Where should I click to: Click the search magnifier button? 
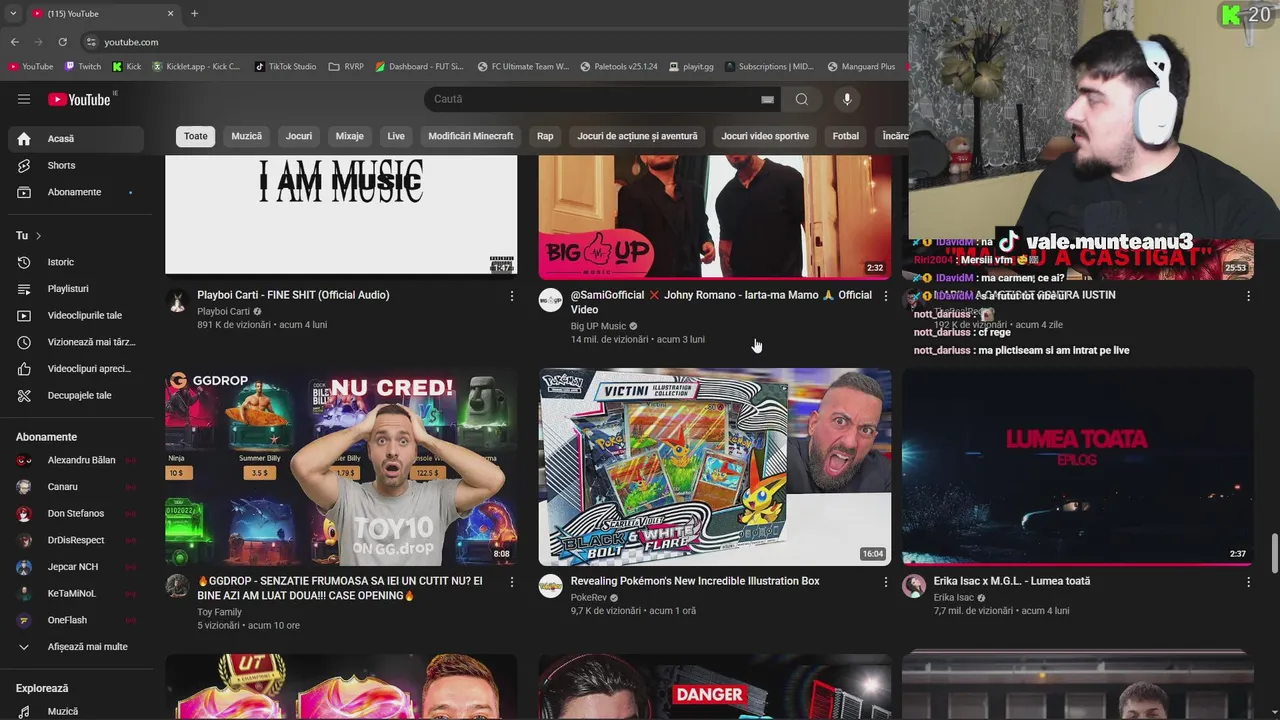801,99
